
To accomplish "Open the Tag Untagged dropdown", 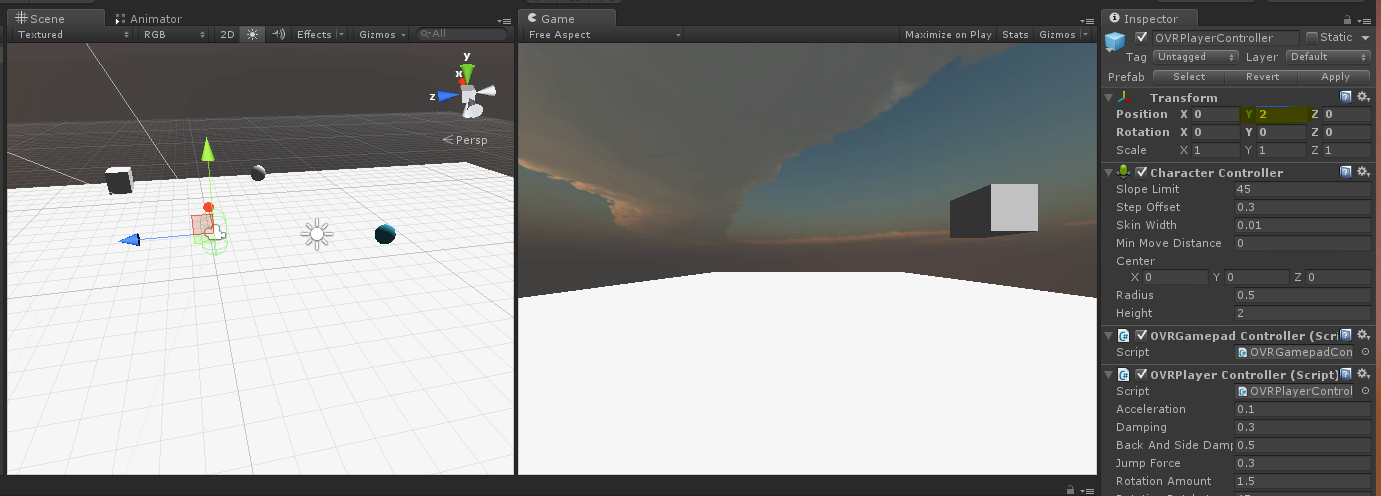I will click(1196, 57).
